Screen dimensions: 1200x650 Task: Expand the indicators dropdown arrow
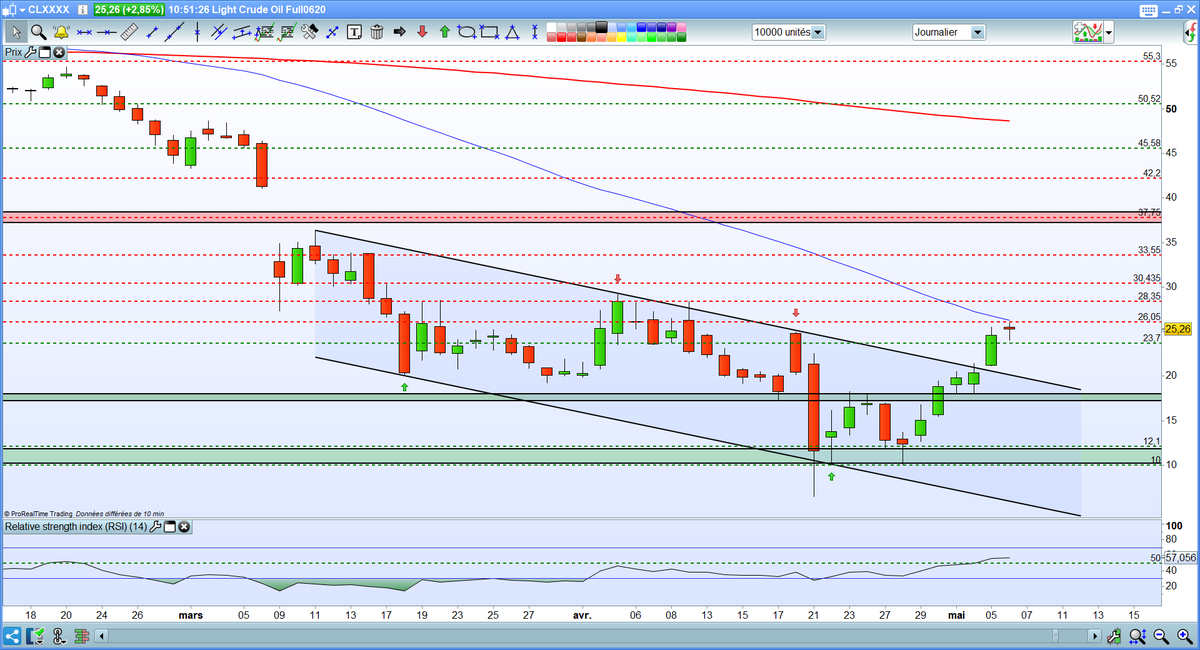tap(1109, 33)
